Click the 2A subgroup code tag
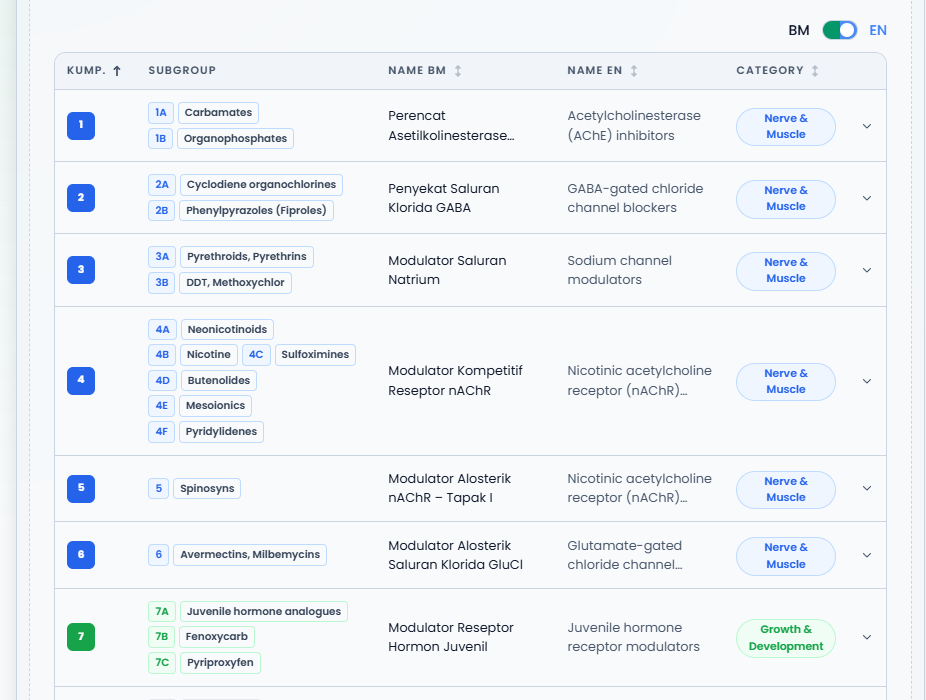Viewport: 926px width, 700px height. pos(162,185)
